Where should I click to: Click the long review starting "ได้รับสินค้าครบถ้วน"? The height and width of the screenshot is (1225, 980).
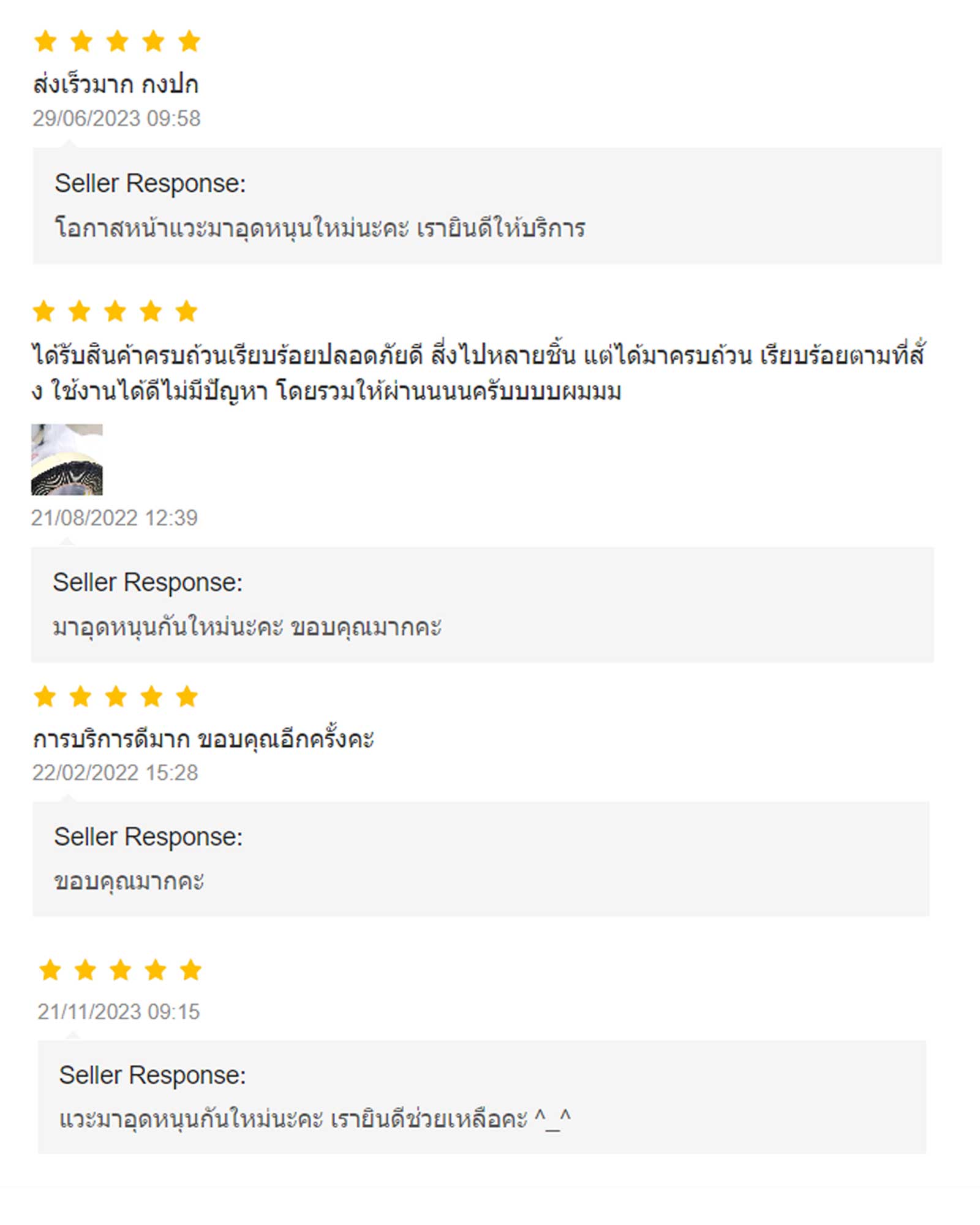tap(478, 372)
